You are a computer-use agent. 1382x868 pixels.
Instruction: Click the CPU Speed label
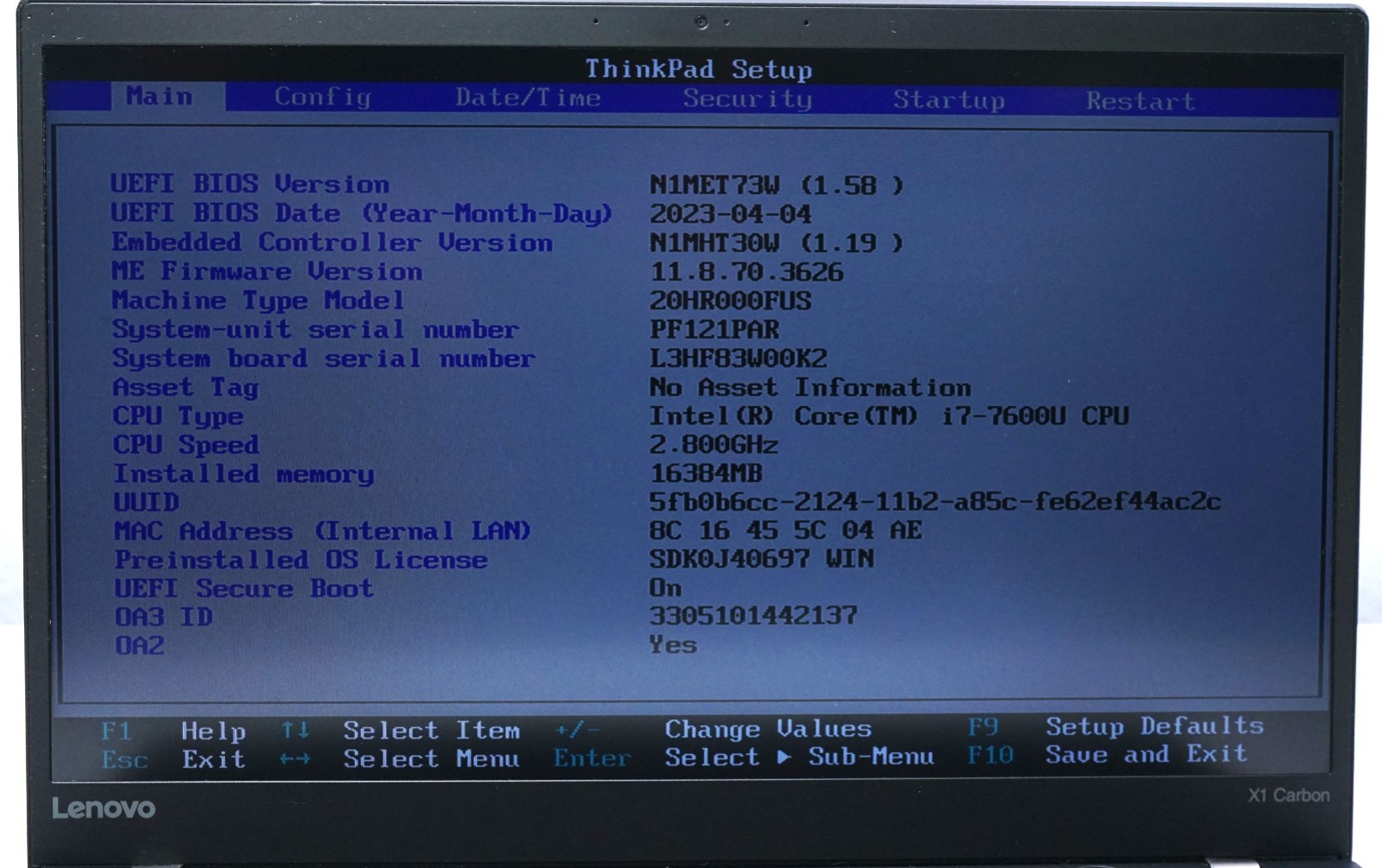(x=186, y=445)
